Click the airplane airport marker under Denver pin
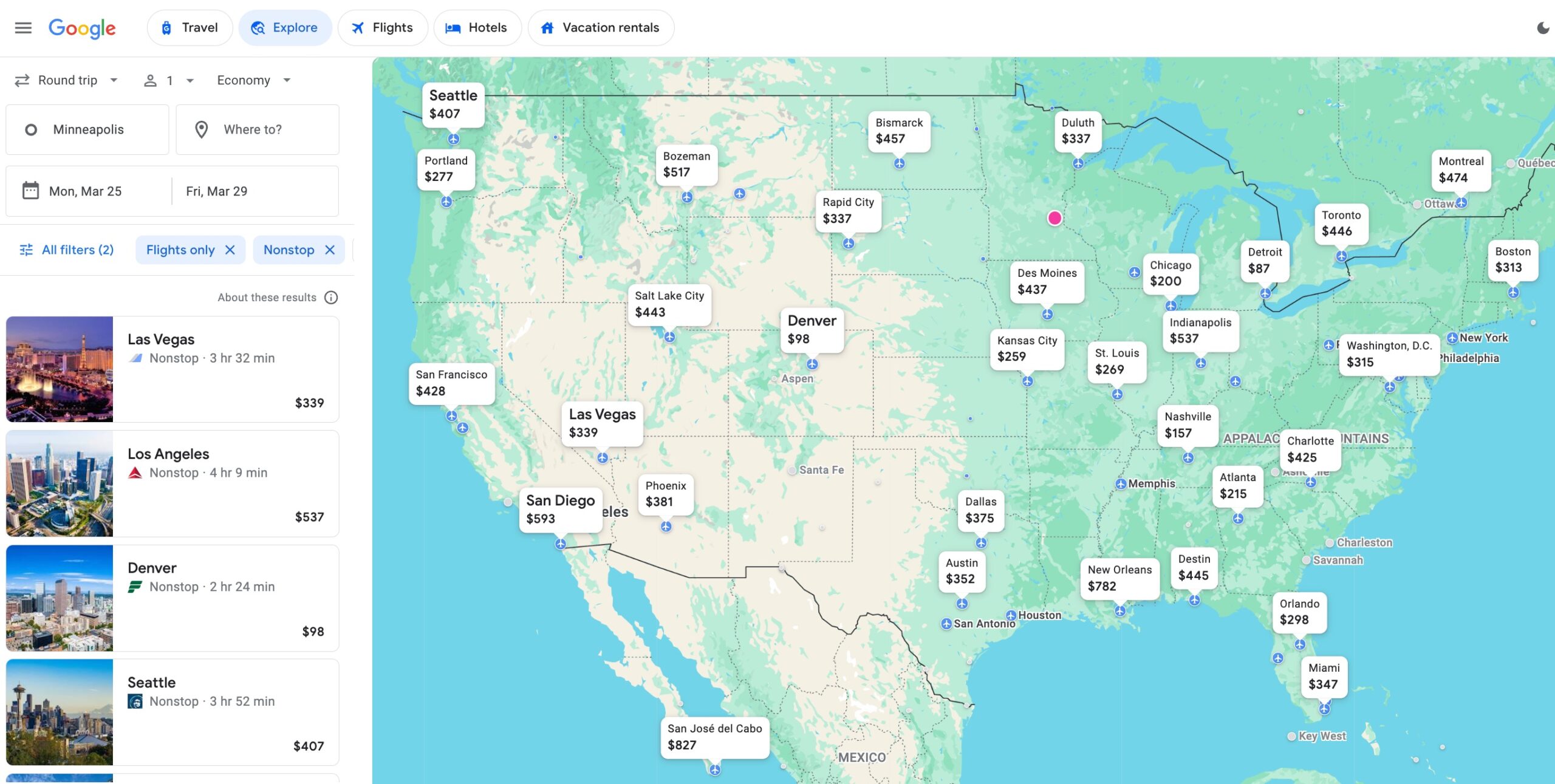 812,364
